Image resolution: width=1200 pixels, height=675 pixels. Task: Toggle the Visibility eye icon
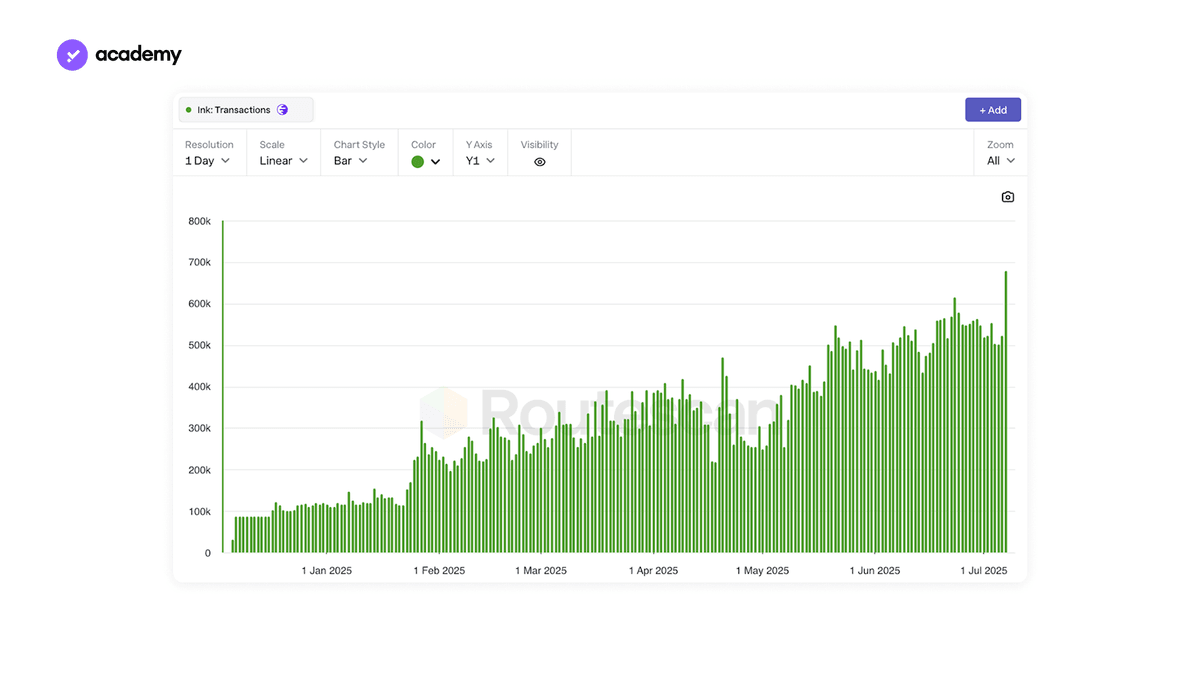[x=540, y=162]
